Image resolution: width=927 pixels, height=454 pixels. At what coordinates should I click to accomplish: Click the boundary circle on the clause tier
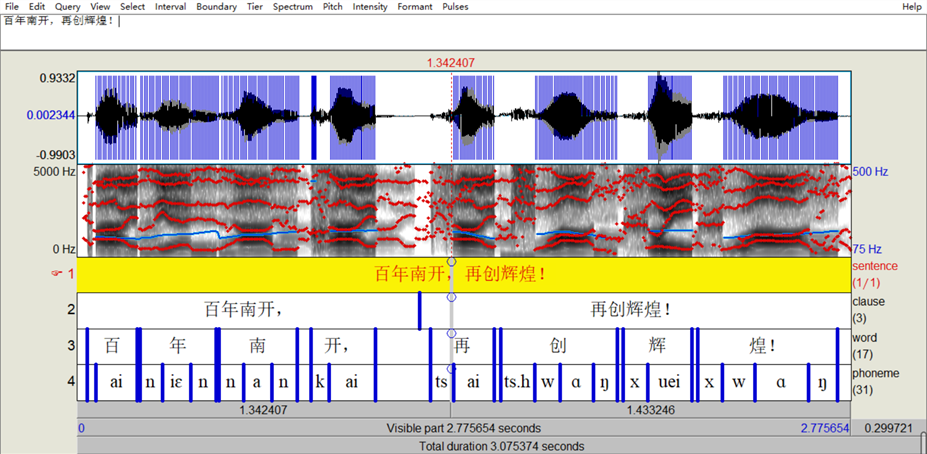coord(451,297)
